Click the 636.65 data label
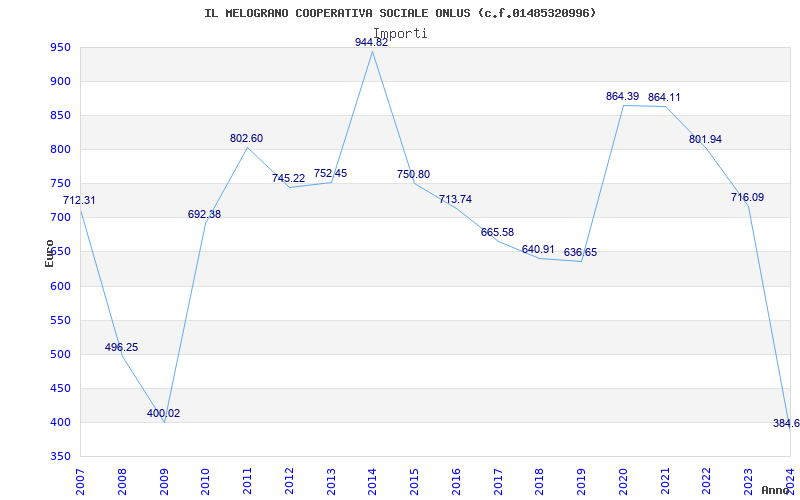 (580, 253)
